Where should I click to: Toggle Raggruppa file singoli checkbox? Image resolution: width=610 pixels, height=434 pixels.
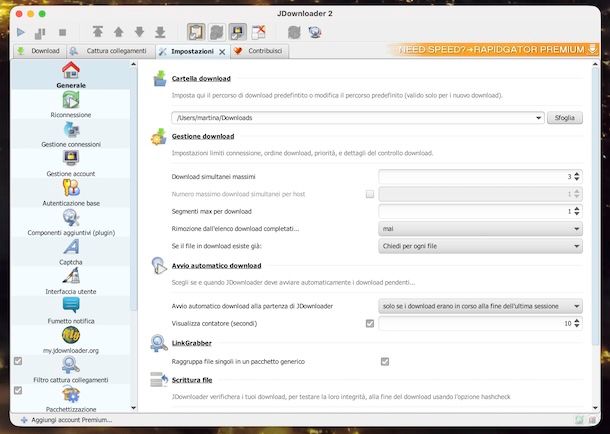(x=385, y=362)
